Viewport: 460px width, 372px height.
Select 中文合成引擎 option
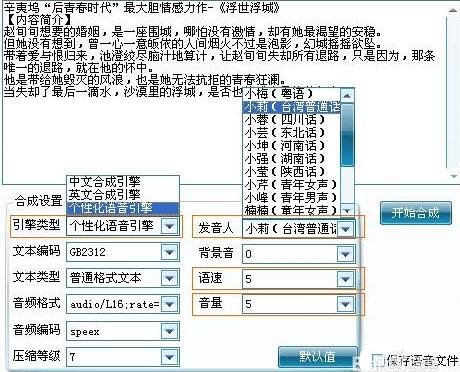123,182
